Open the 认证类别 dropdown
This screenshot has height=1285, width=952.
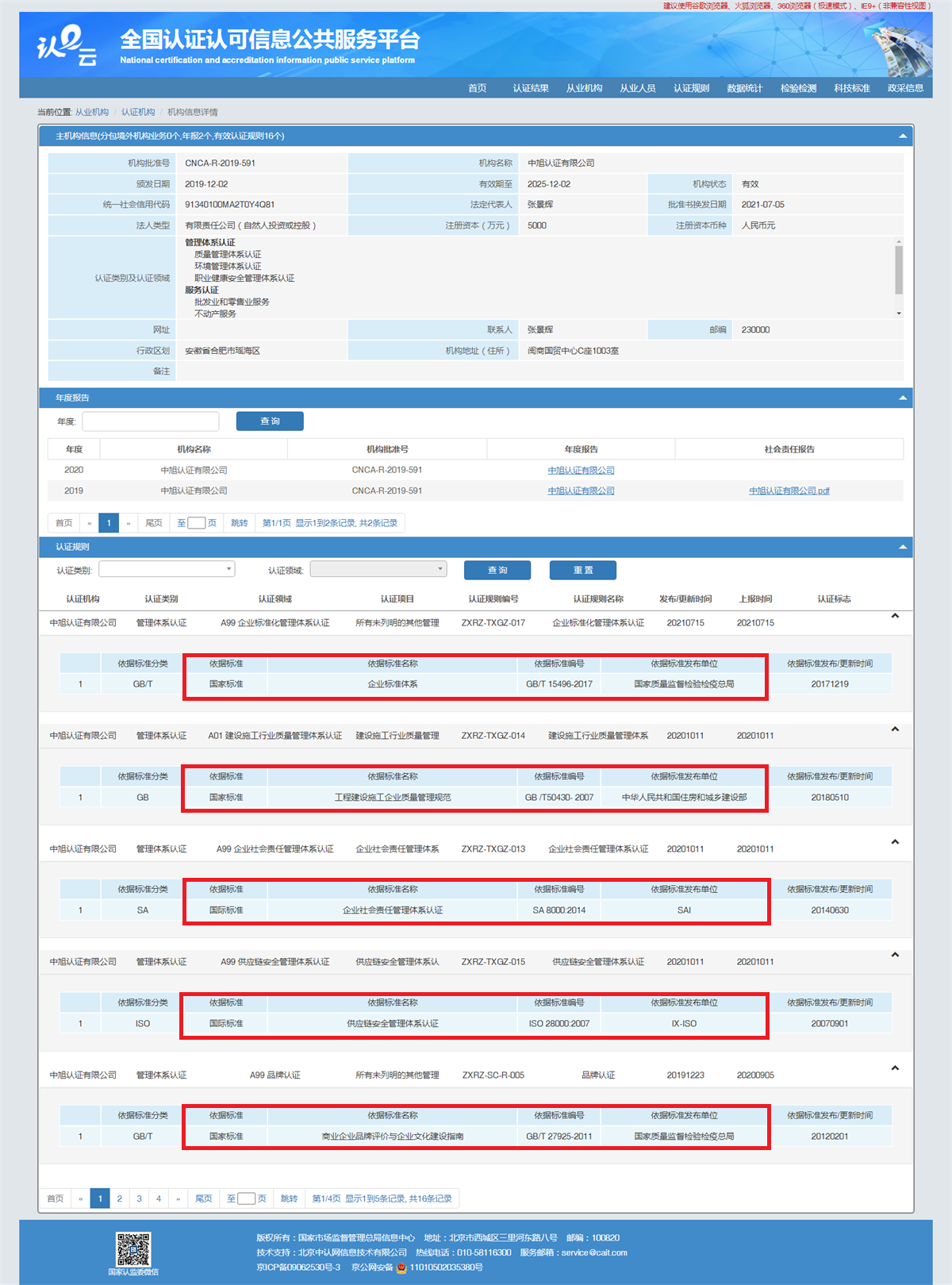167,569
